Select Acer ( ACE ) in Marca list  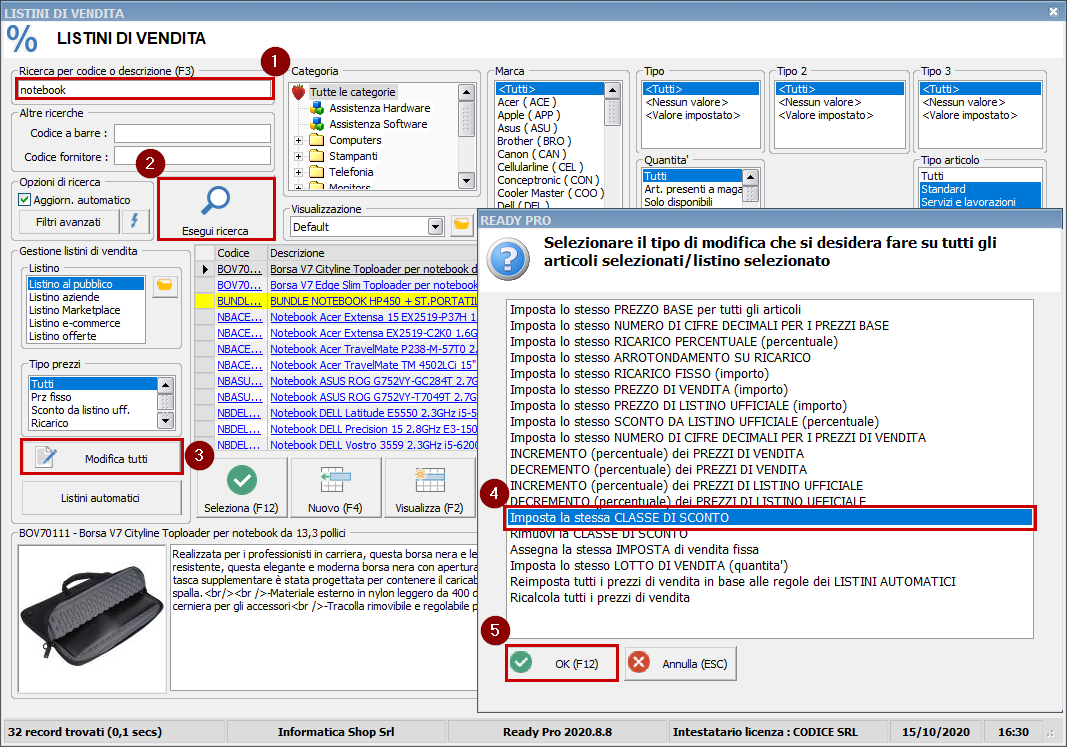(527, 102)
